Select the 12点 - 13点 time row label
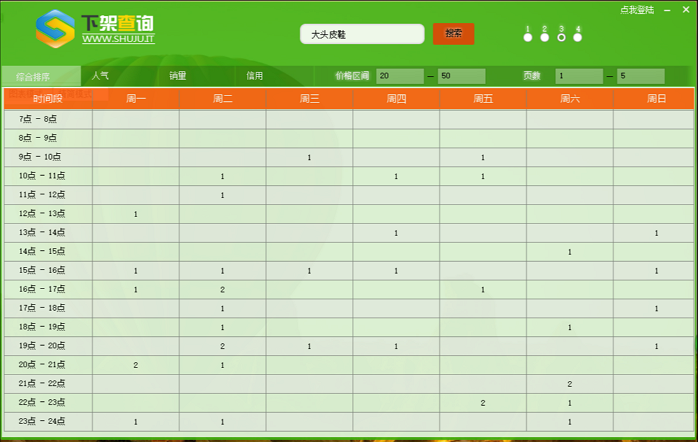 point(42,214)
